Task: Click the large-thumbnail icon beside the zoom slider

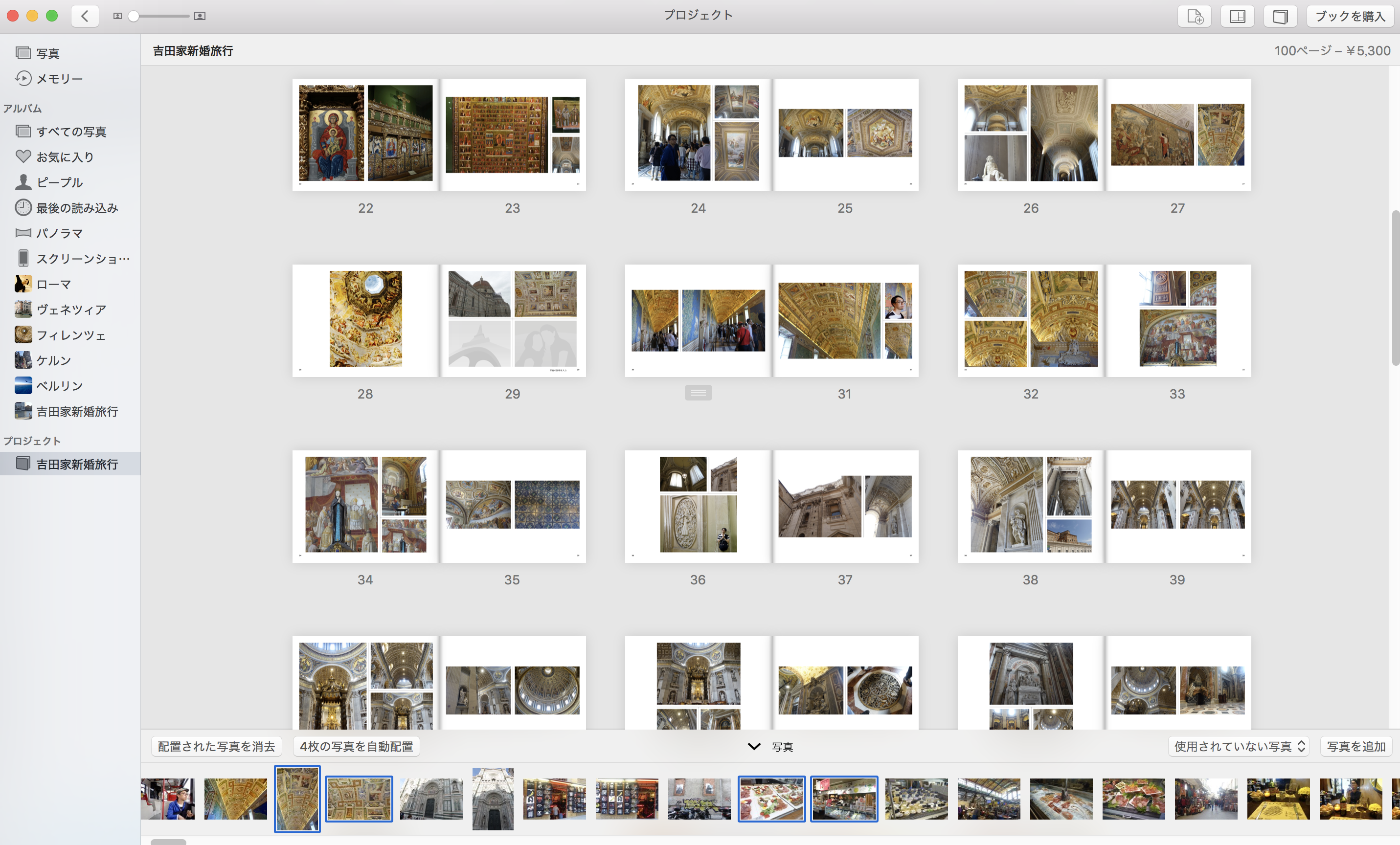Action: click(200, 16)
